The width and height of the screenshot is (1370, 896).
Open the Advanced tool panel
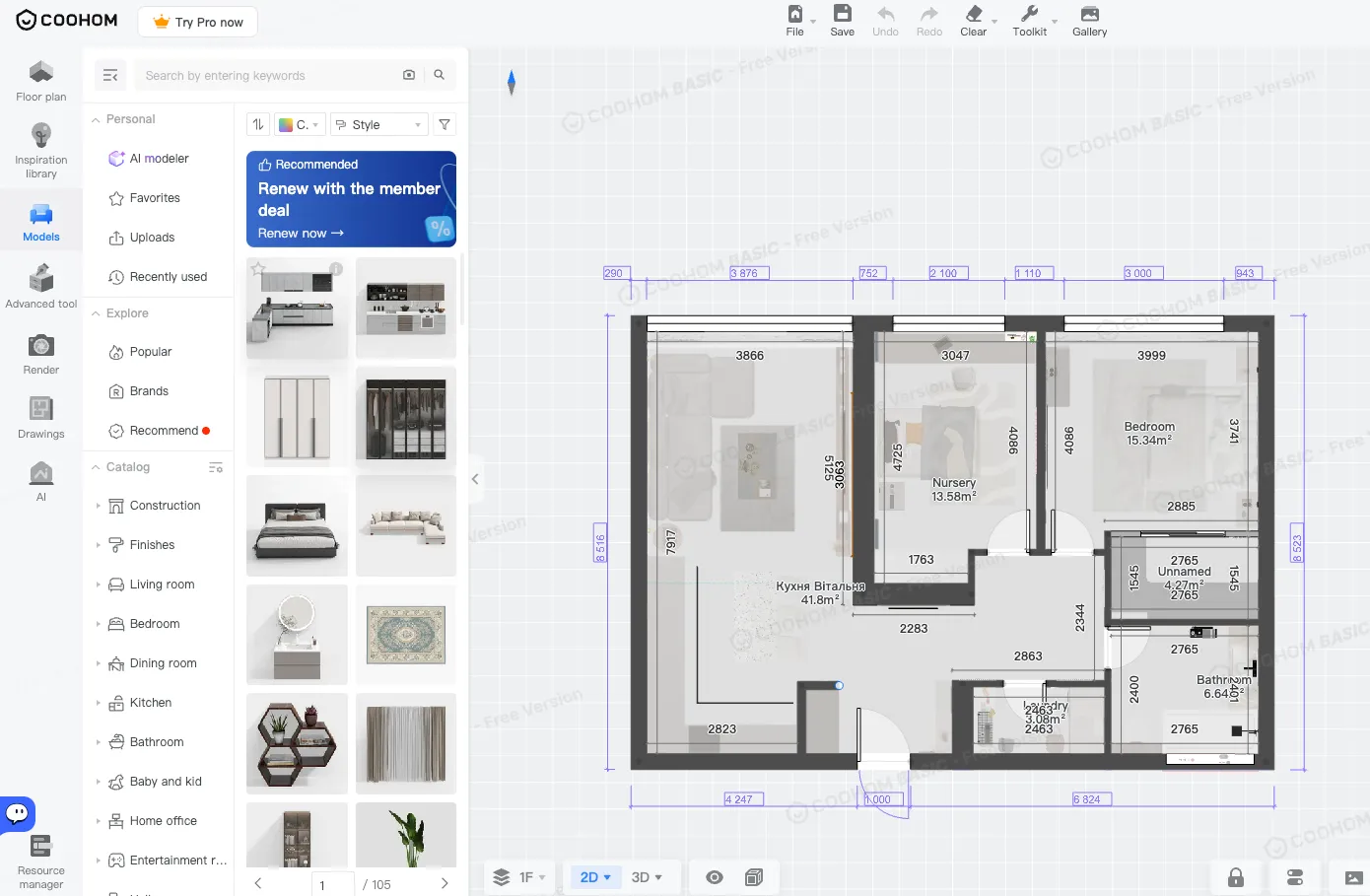tap(41, 286)
